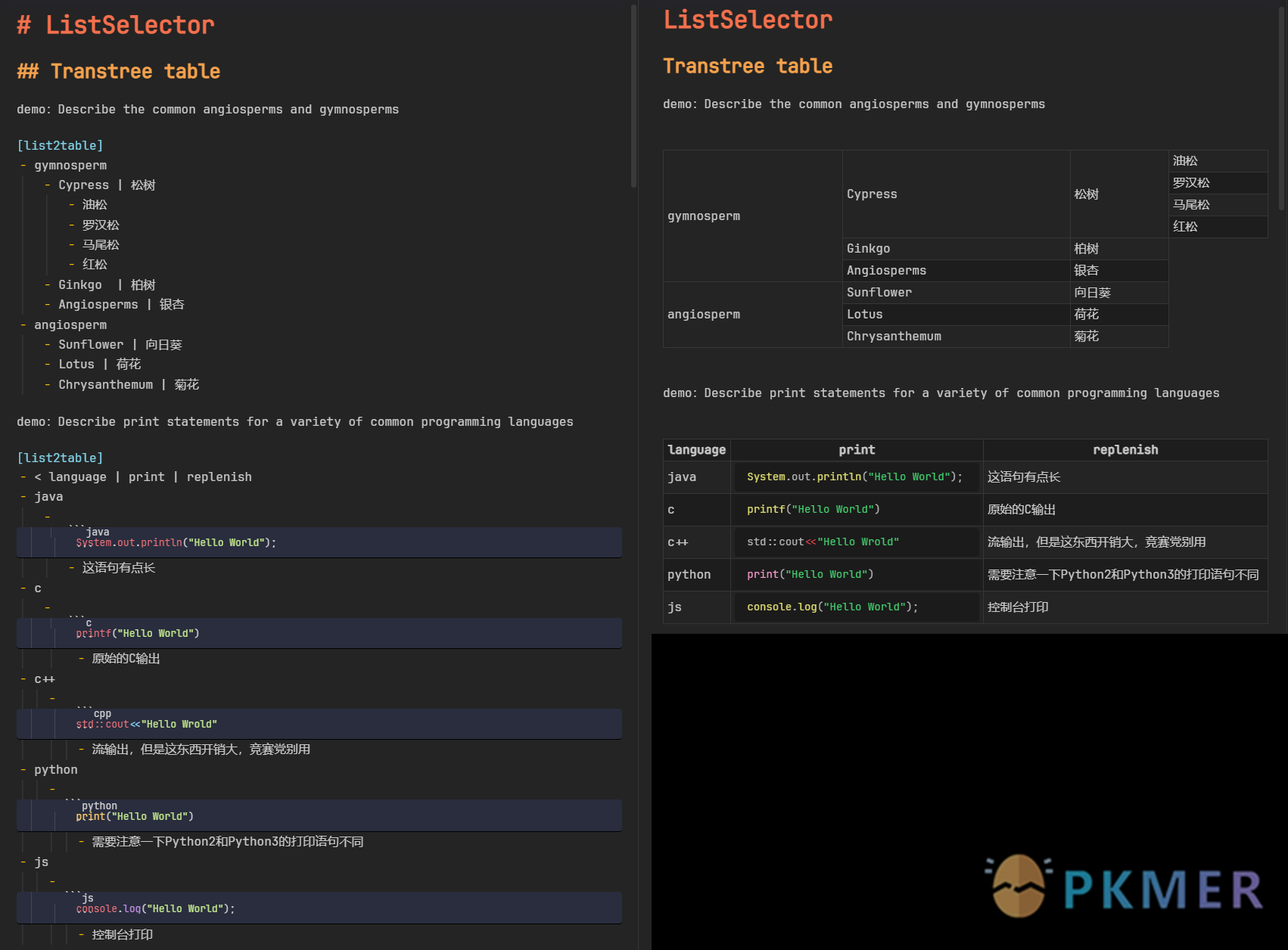
Task: Click the 'Sunflower | 向日葵' list line
Action: pyautogui.click(x=120, y=344)
